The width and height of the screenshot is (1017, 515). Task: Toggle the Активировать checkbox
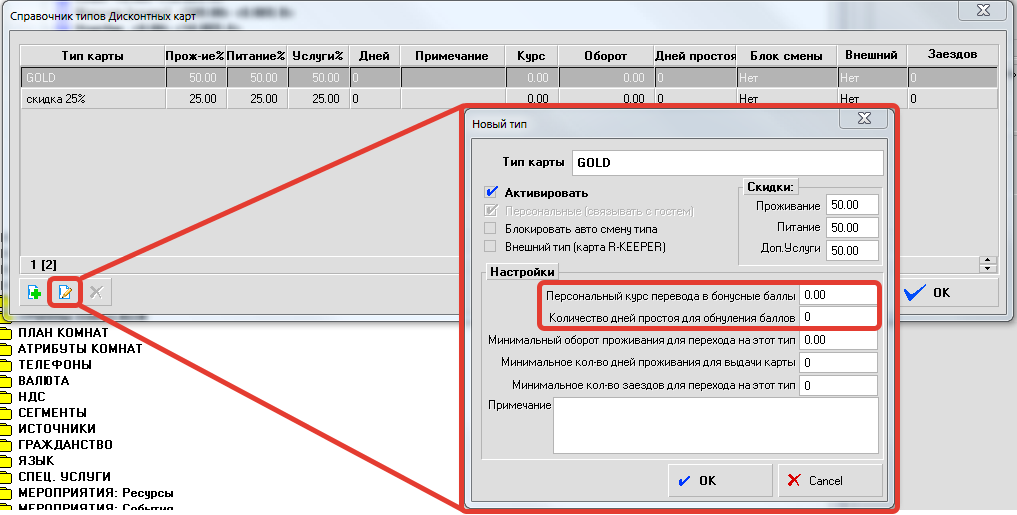tap(491, 192)
